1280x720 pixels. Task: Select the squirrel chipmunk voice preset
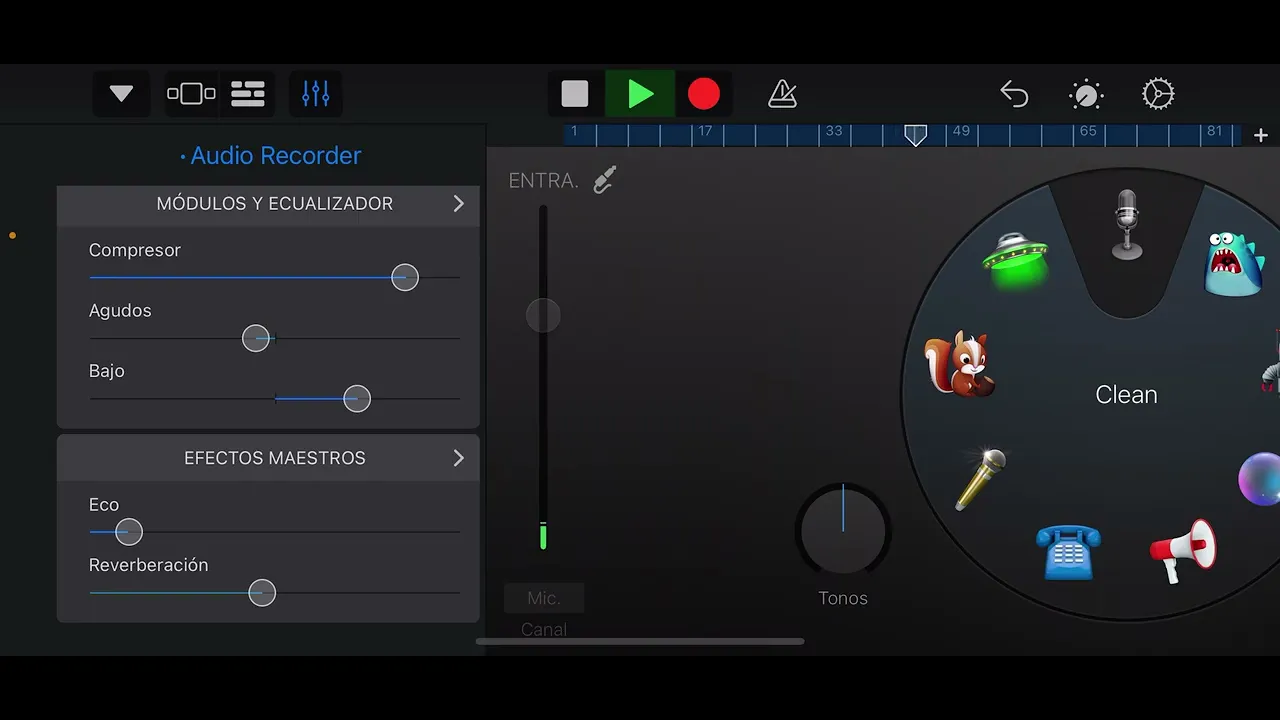click(x=958, y=364)
